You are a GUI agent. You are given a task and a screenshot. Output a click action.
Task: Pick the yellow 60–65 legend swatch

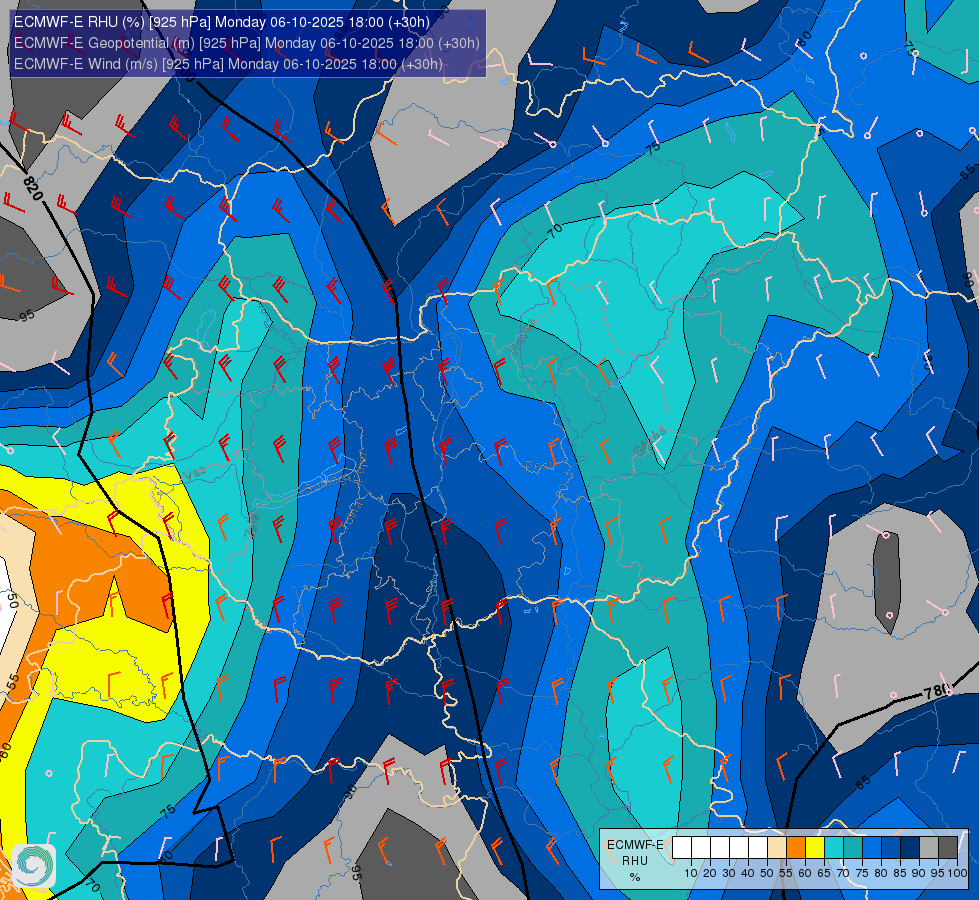click(815, 847)
